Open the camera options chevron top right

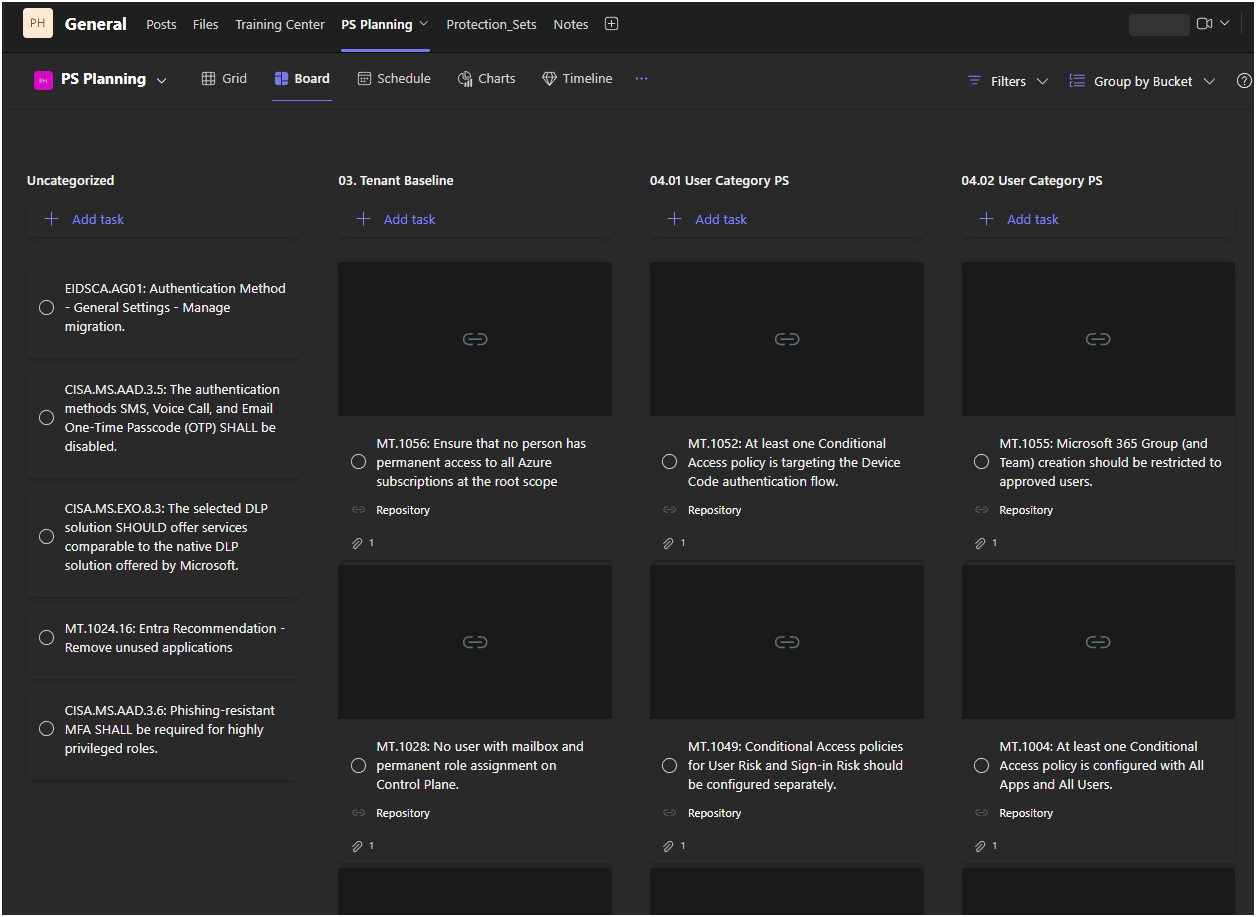pos(1225,21)
